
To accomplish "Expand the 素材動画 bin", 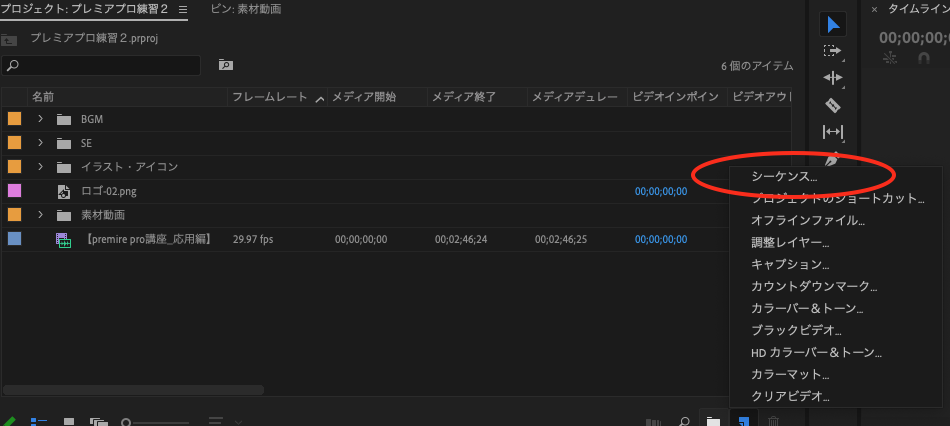I will click(x=41, y=215).
